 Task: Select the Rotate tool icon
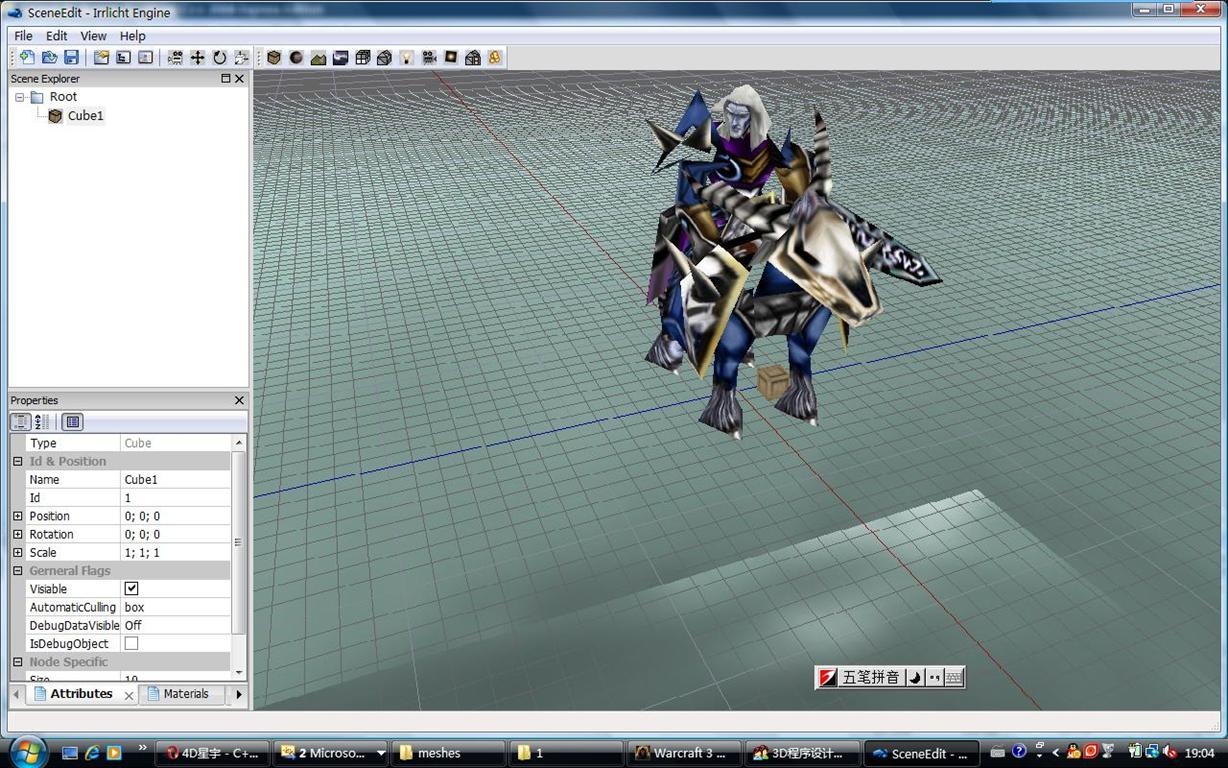pyautogui.click(x=220, y=58)
